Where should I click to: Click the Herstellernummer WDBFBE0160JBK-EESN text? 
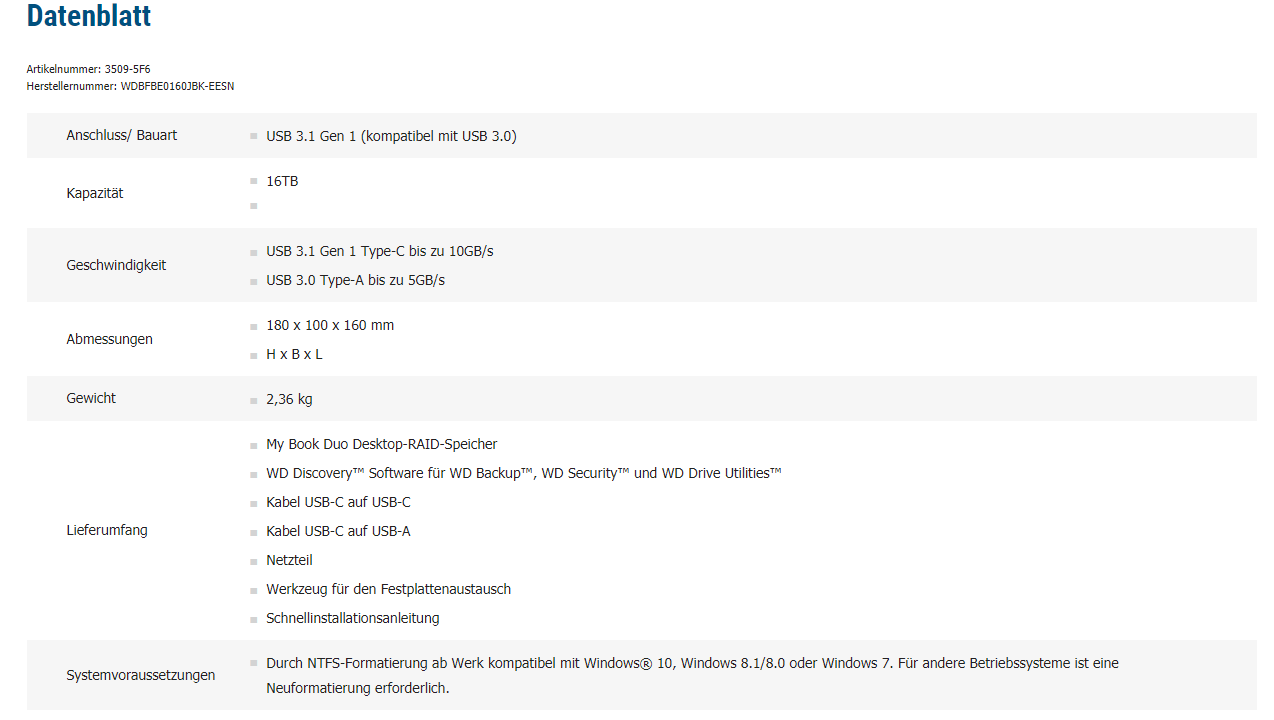point(130,86)
